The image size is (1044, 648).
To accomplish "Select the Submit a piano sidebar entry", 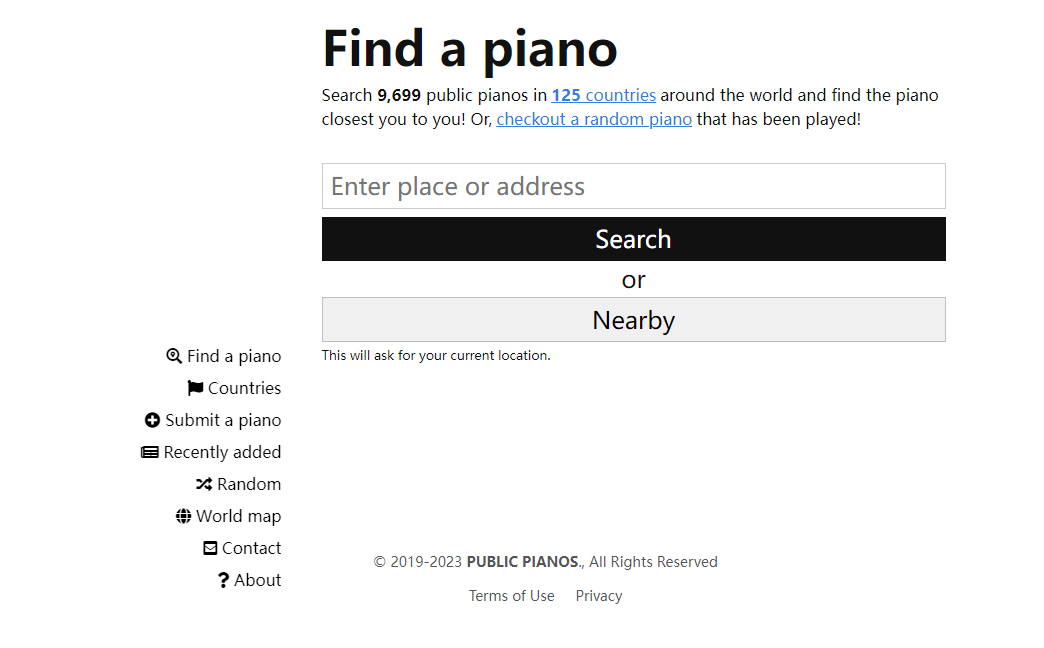I will (222, 419).
